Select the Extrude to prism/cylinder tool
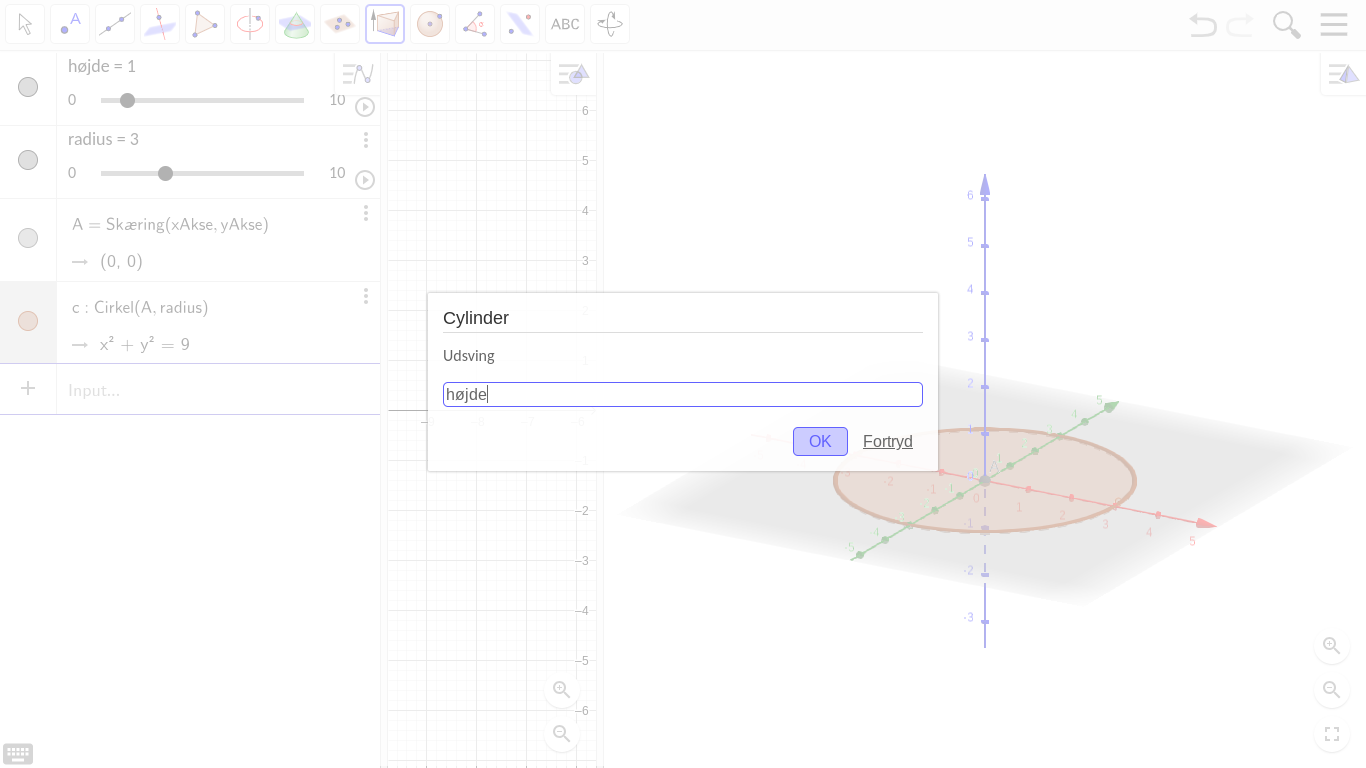 [x=385, y=24]
